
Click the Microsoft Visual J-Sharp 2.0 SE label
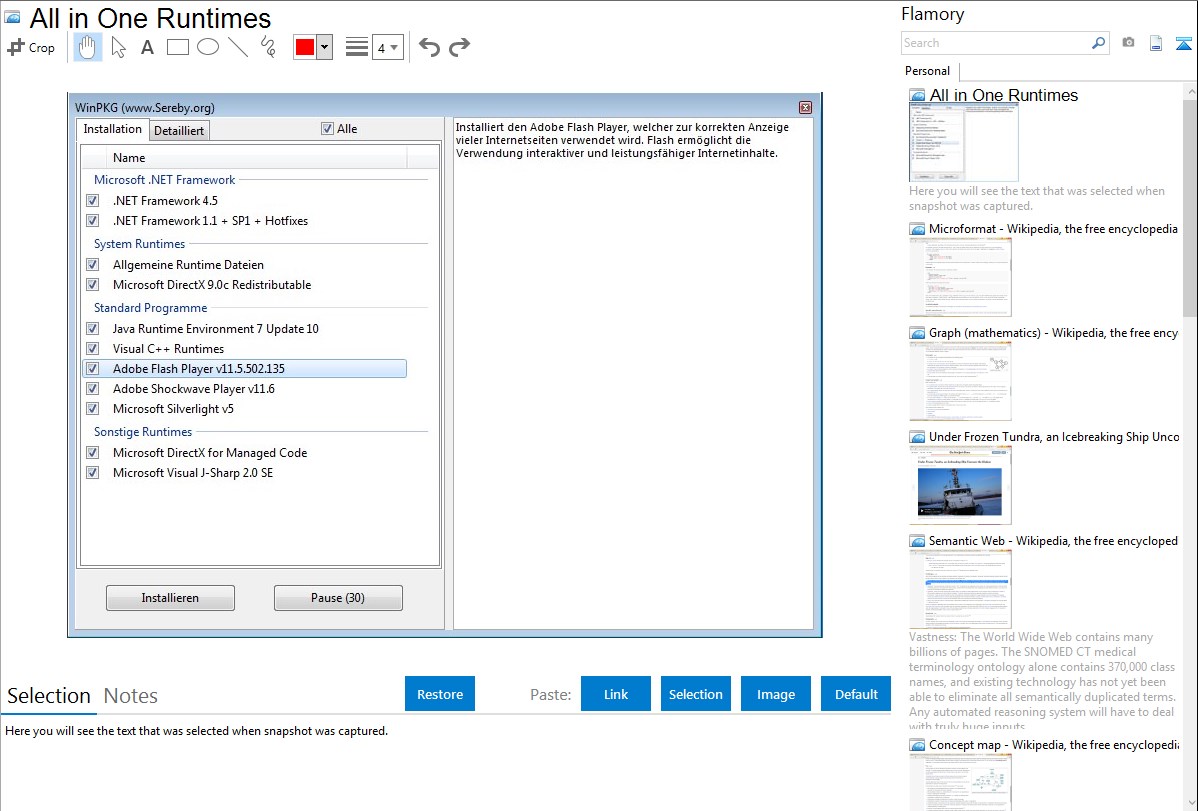[193, 473]
